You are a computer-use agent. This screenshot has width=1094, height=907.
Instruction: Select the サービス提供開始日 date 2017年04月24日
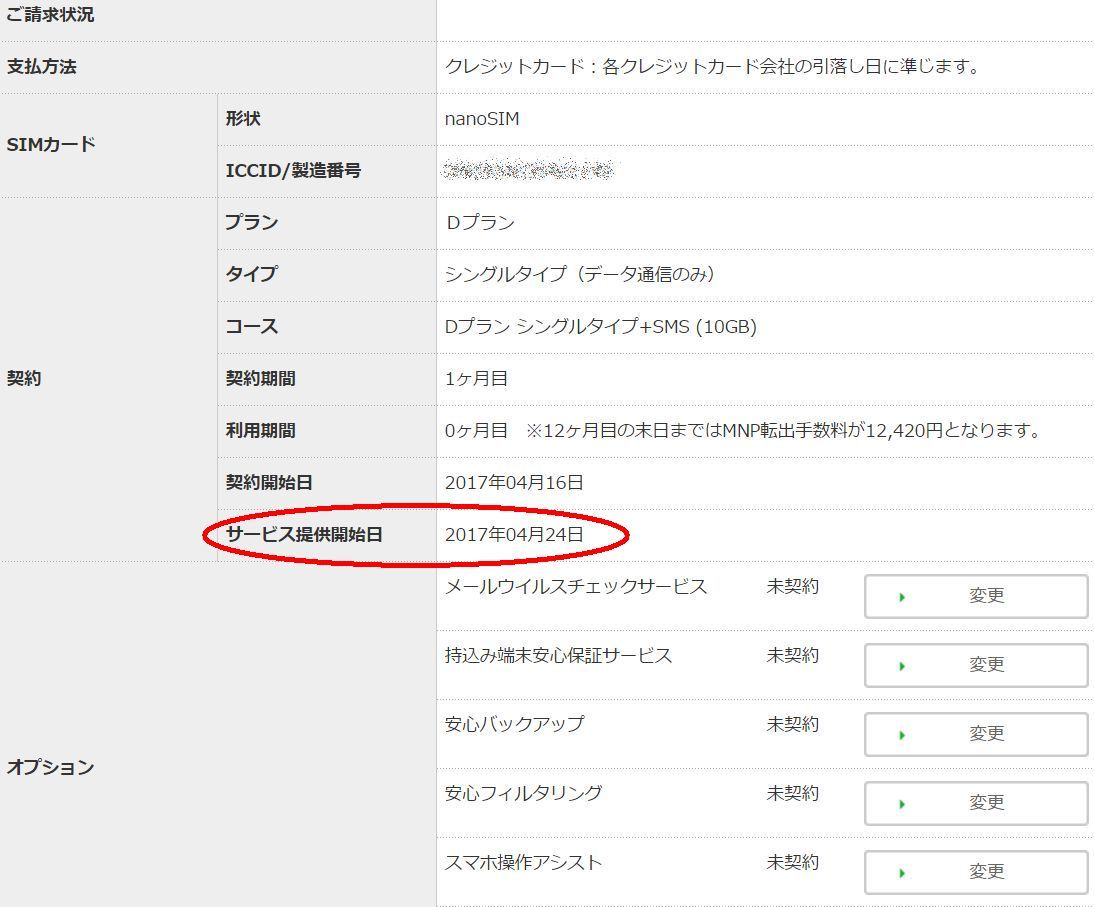click(514, 535)
